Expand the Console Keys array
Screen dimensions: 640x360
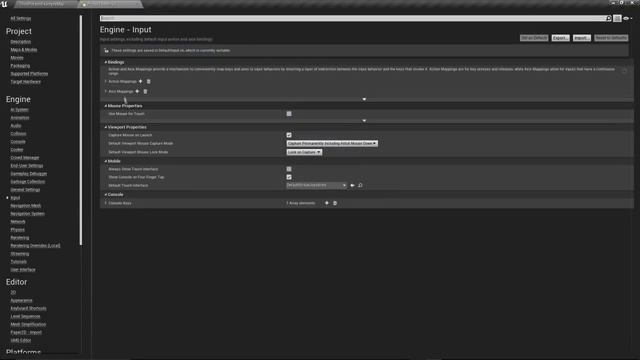(106, 203)
